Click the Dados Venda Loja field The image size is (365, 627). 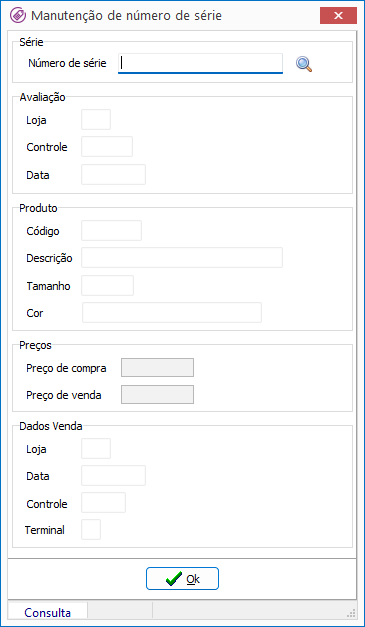96,449
